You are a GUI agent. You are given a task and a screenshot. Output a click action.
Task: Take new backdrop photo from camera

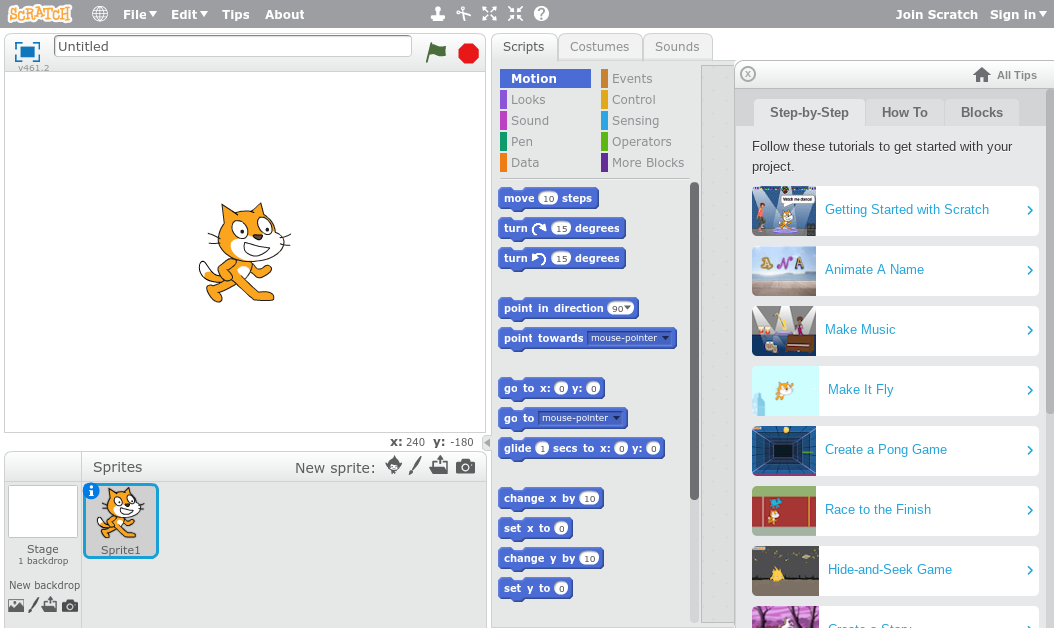pyautogui.click(x=70, y=606)
